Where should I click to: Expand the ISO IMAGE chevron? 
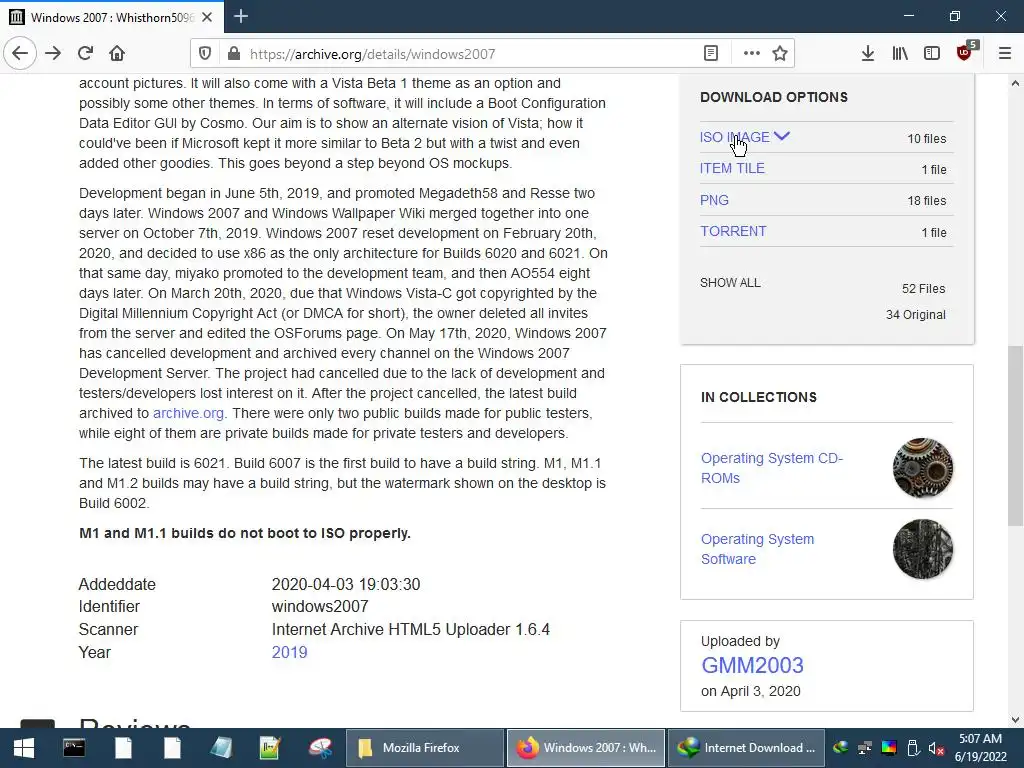782,136
